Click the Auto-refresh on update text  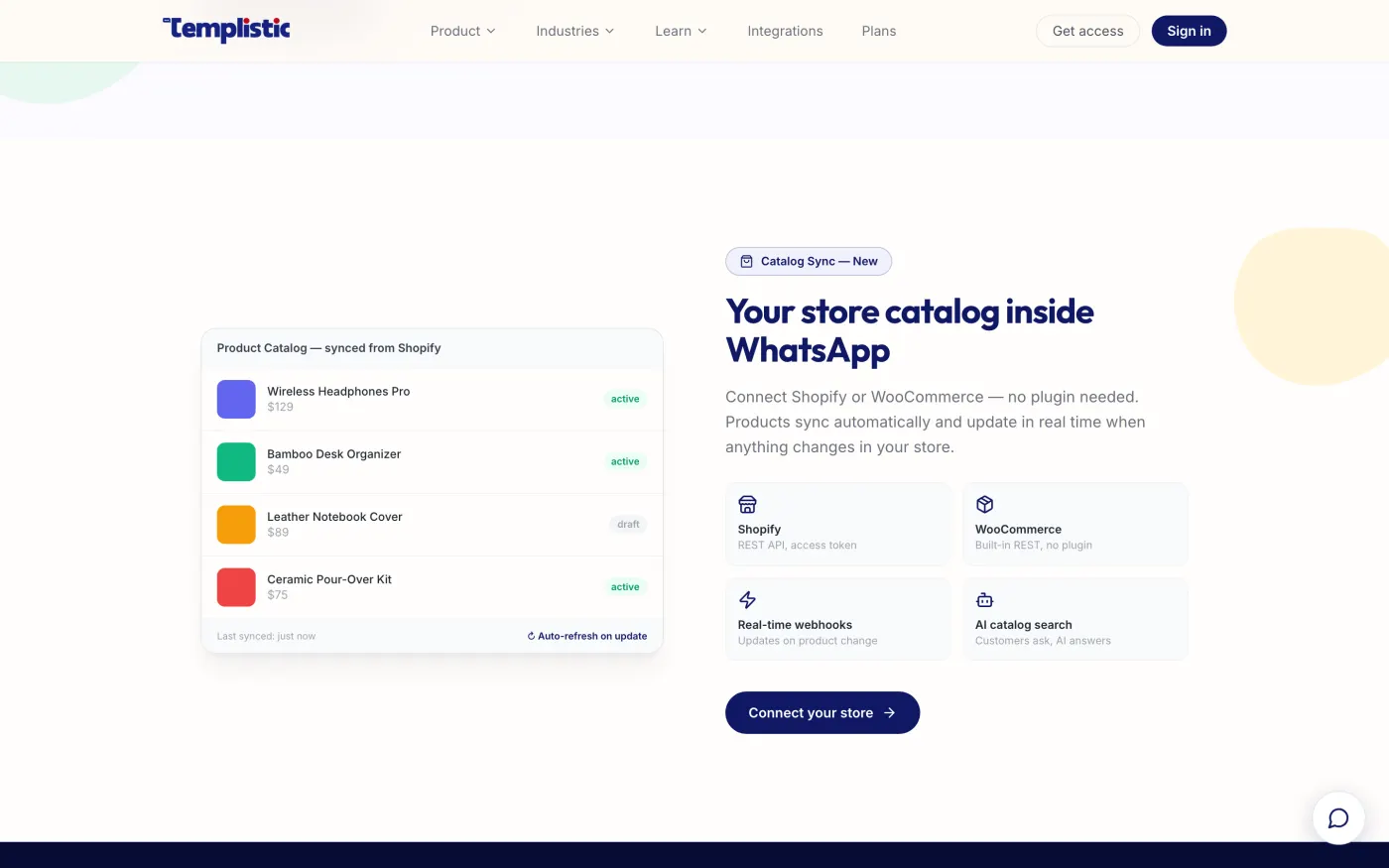click(592, 636)
